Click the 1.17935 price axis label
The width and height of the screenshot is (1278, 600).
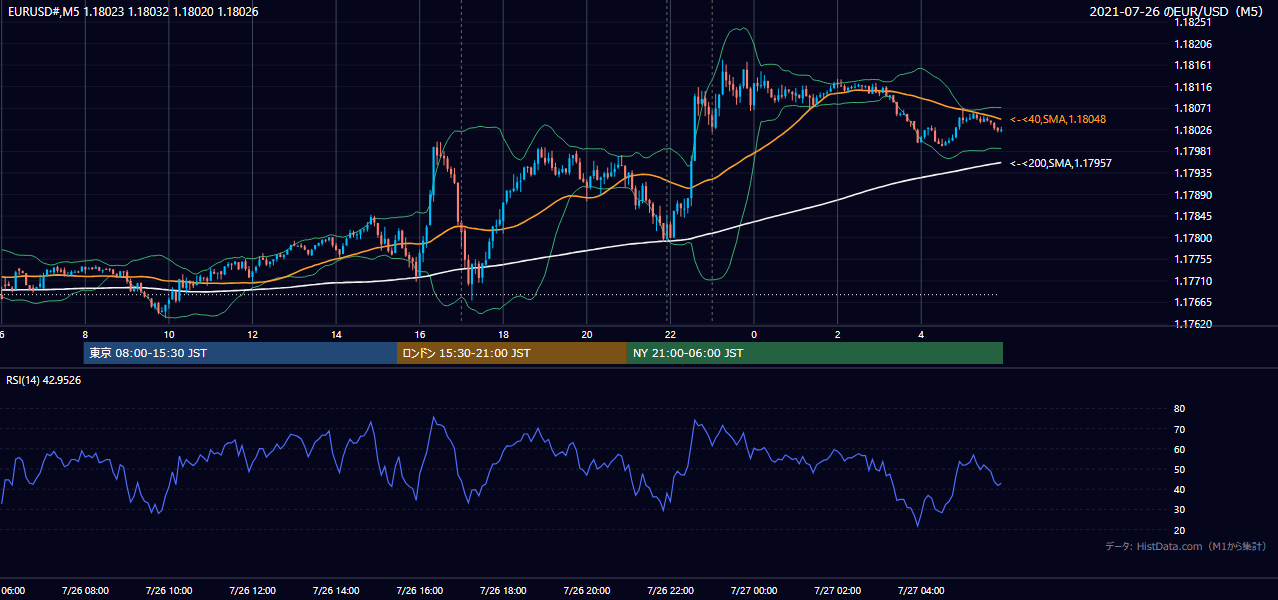tap(1192, 173)
